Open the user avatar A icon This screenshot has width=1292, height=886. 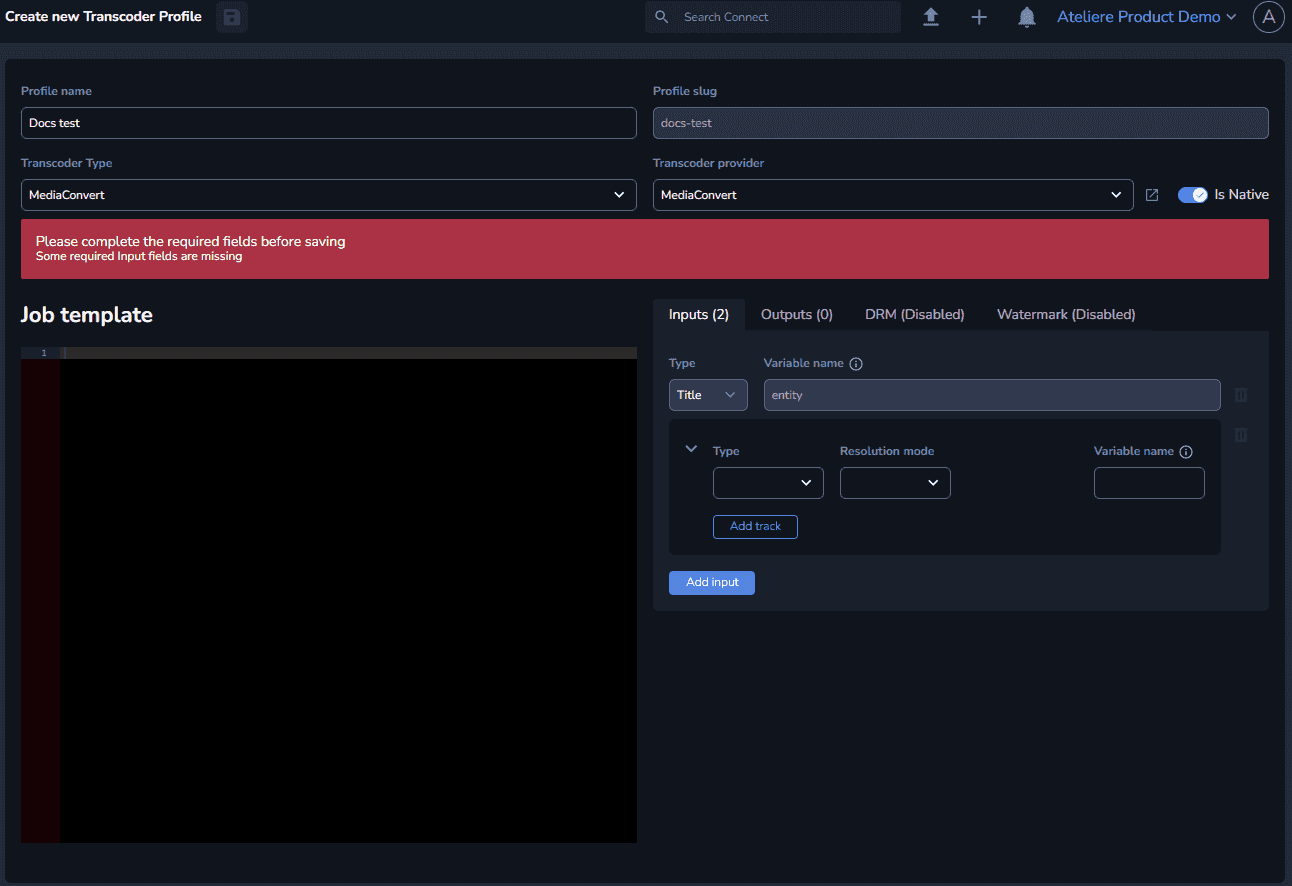[1269, 17]
